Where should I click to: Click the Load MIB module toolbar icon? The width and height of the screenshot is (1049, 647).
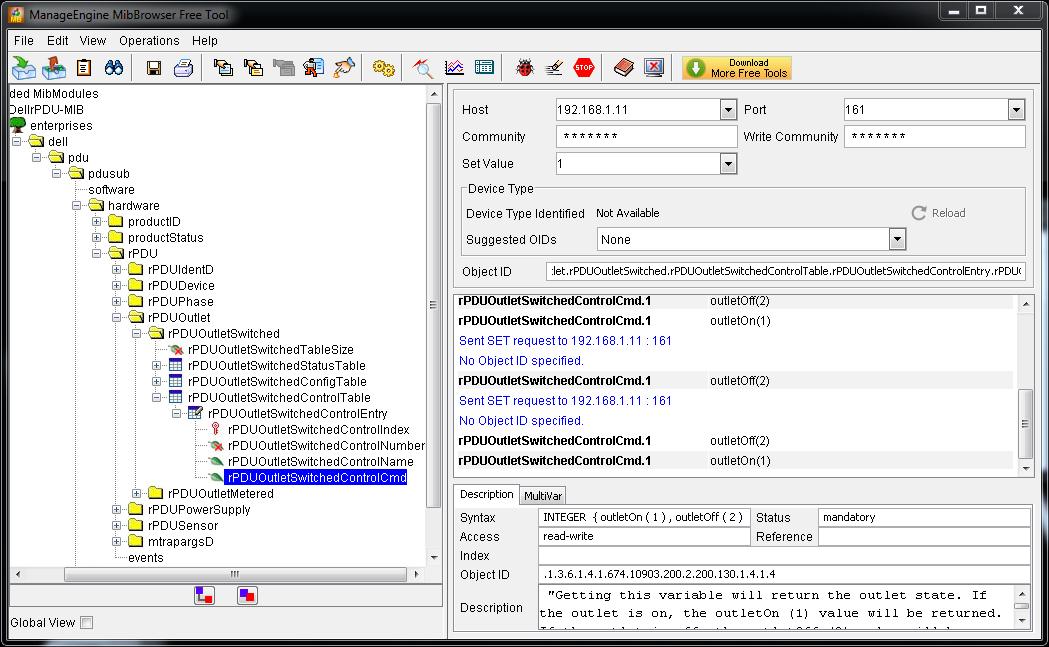coord(24,68)
